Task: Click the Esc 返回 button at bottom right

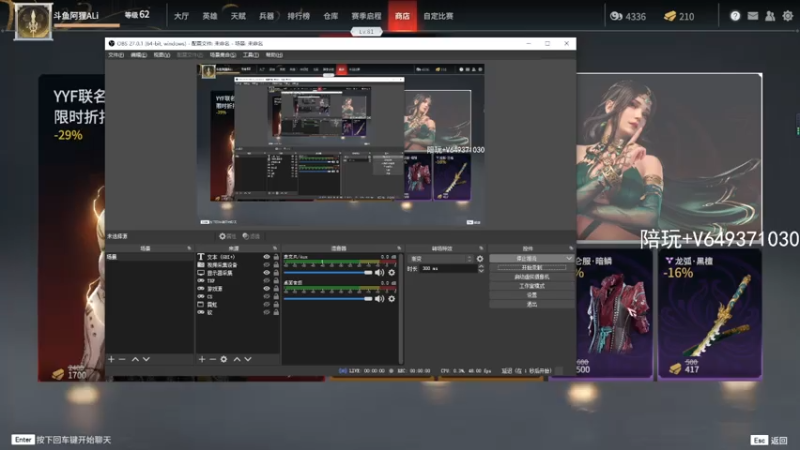Action: coord(769,440)
